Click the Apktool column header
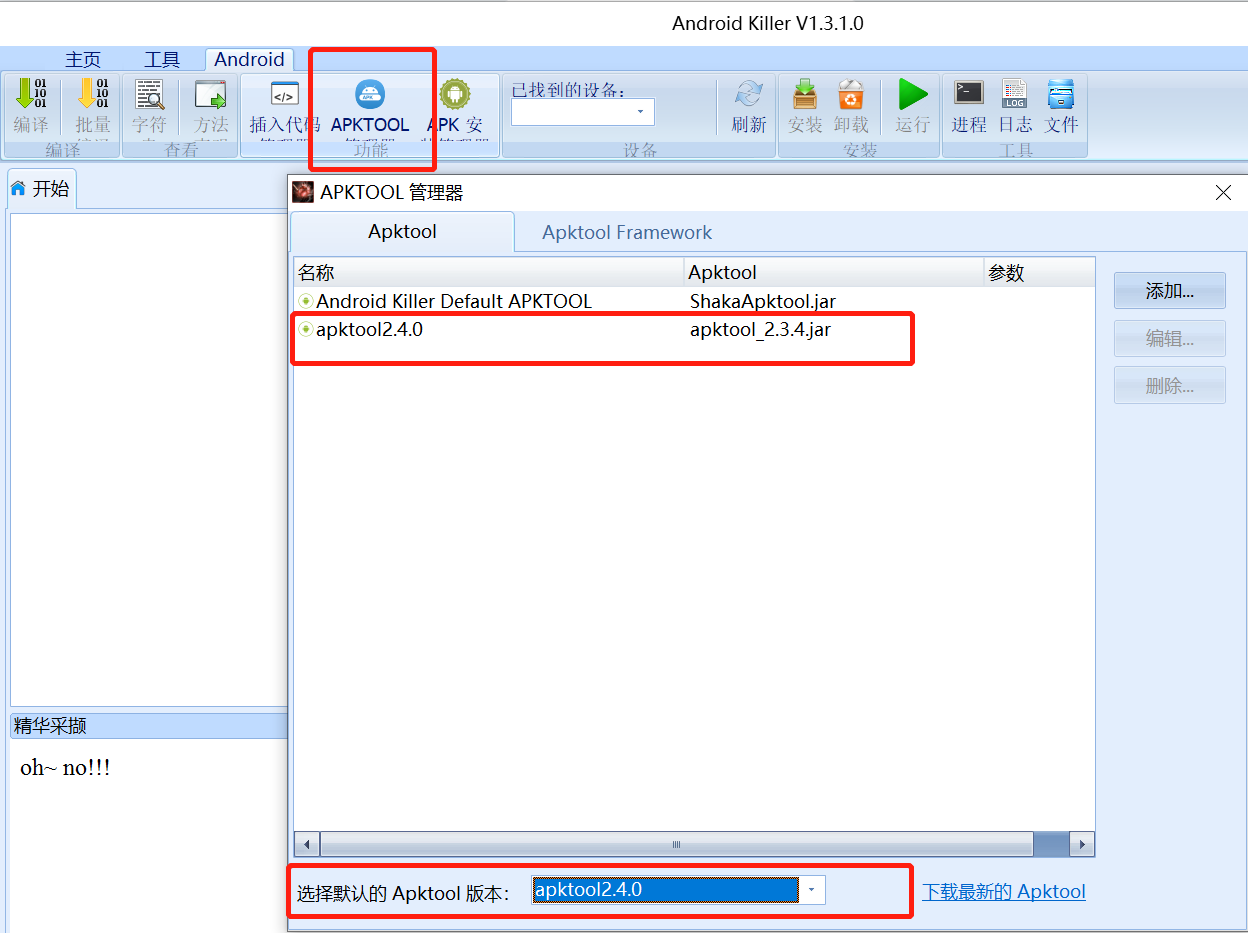The height and width of the screenshot is (933, 1248). (834, 273)
